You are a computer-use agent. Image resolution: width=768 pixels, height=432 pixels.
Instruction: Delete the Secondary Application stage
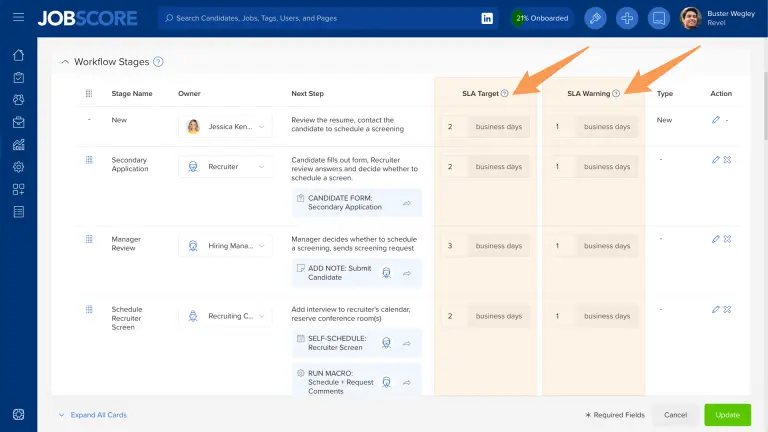(727, 160)
